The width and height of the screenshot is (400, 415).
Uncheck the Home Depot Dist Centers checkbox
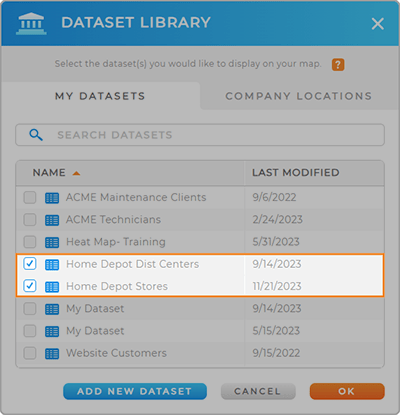pyautogui.click(x=30, y=264)
